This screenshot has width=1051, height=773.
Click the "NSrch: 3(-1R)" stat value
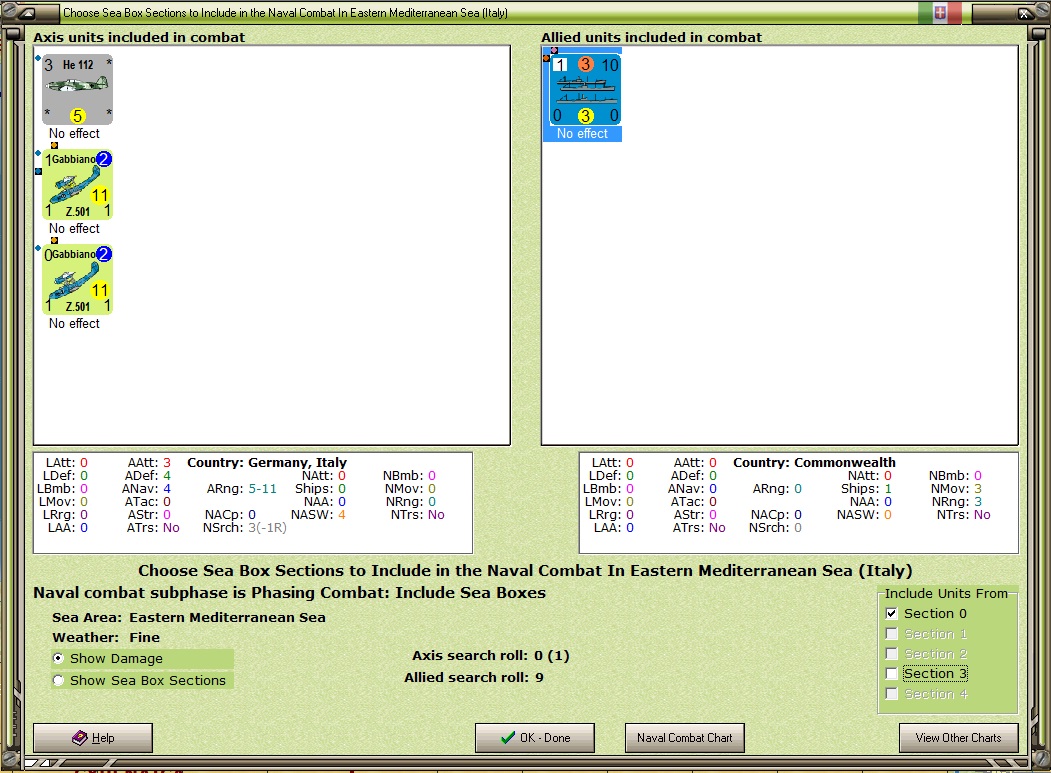245,528
